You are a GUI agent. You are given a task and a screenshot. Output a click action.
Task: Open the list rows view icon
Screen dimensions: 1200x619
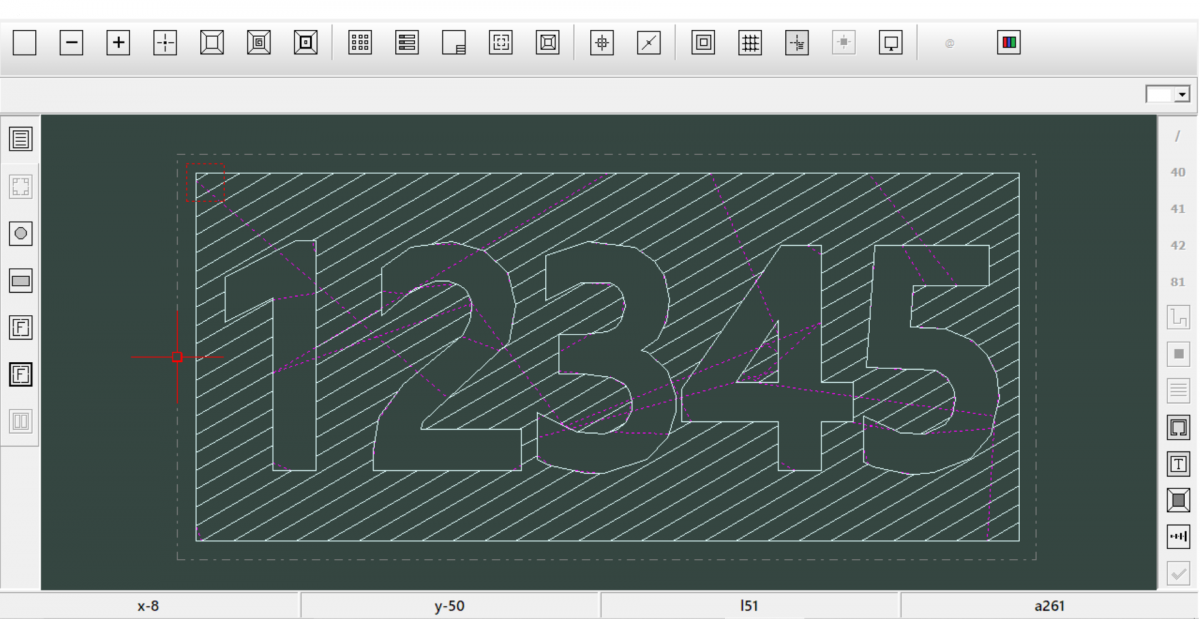pyautogui.click(x=407, y=43)
